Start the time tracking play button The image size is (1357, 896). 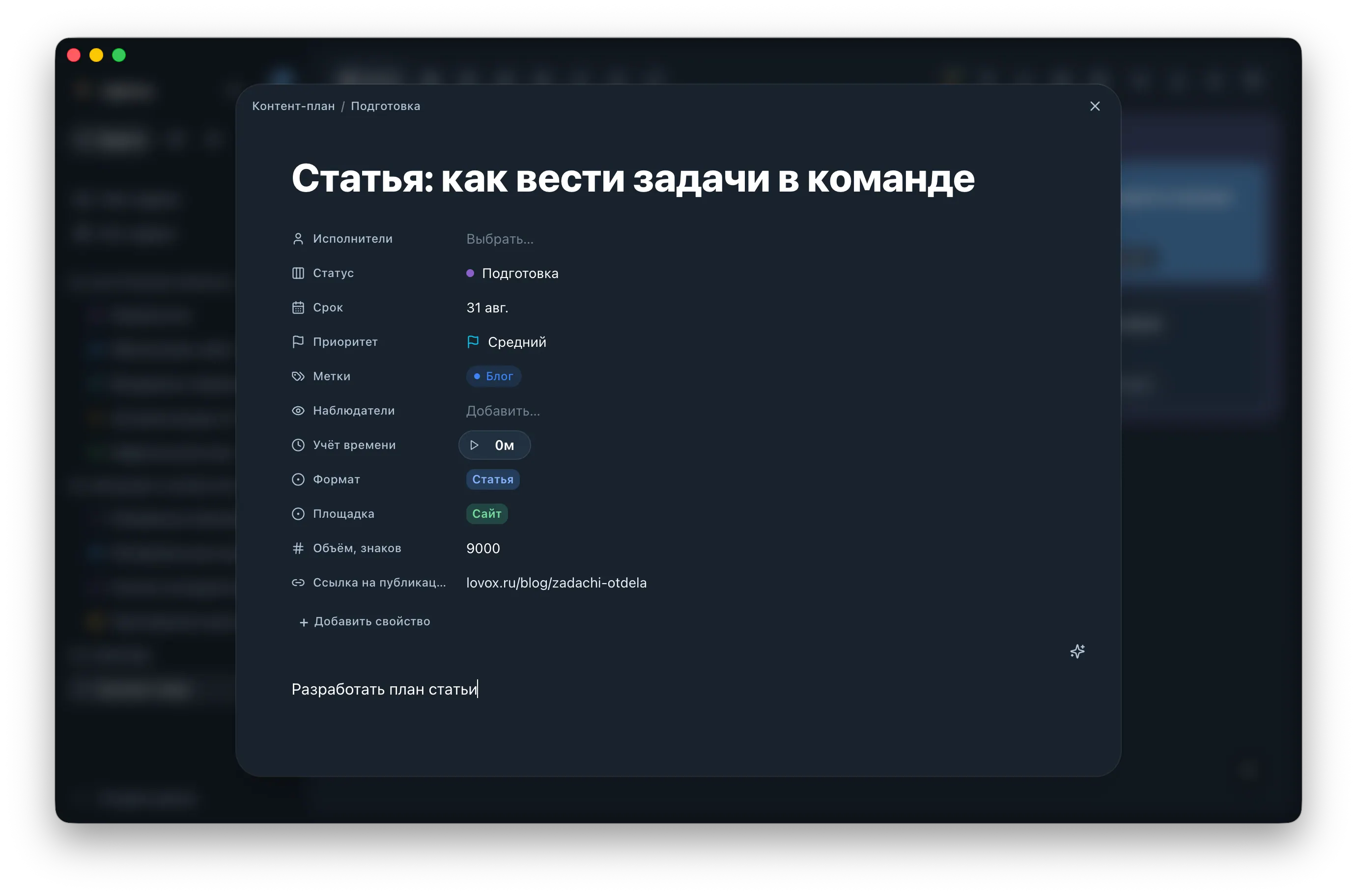coord(474,445)
